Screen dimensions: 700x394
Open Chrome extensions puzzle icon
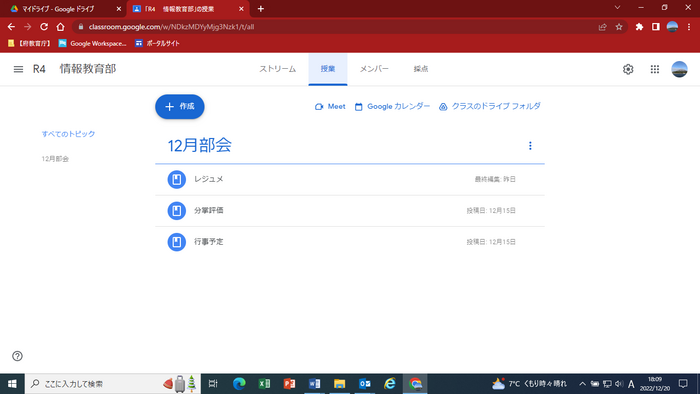639,27
